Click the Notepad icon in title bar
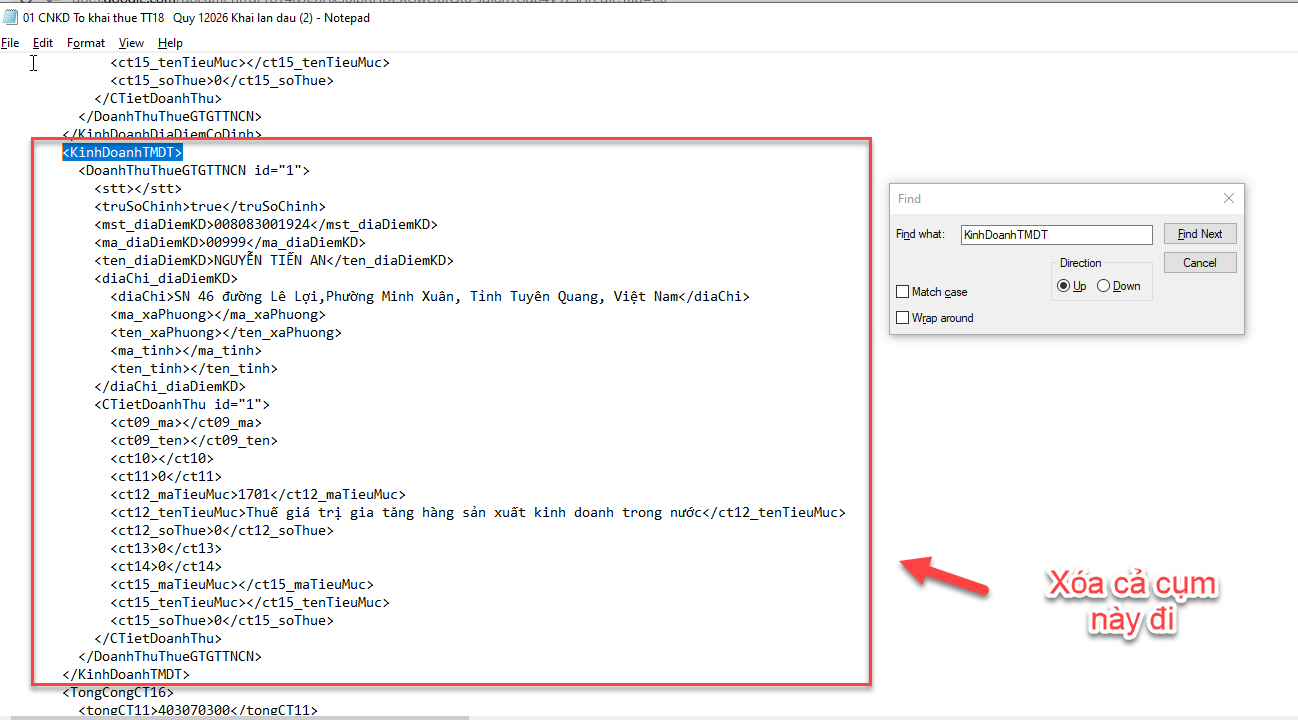The image size is (1298, 720). pyautogui.click(x=10, y=18)
